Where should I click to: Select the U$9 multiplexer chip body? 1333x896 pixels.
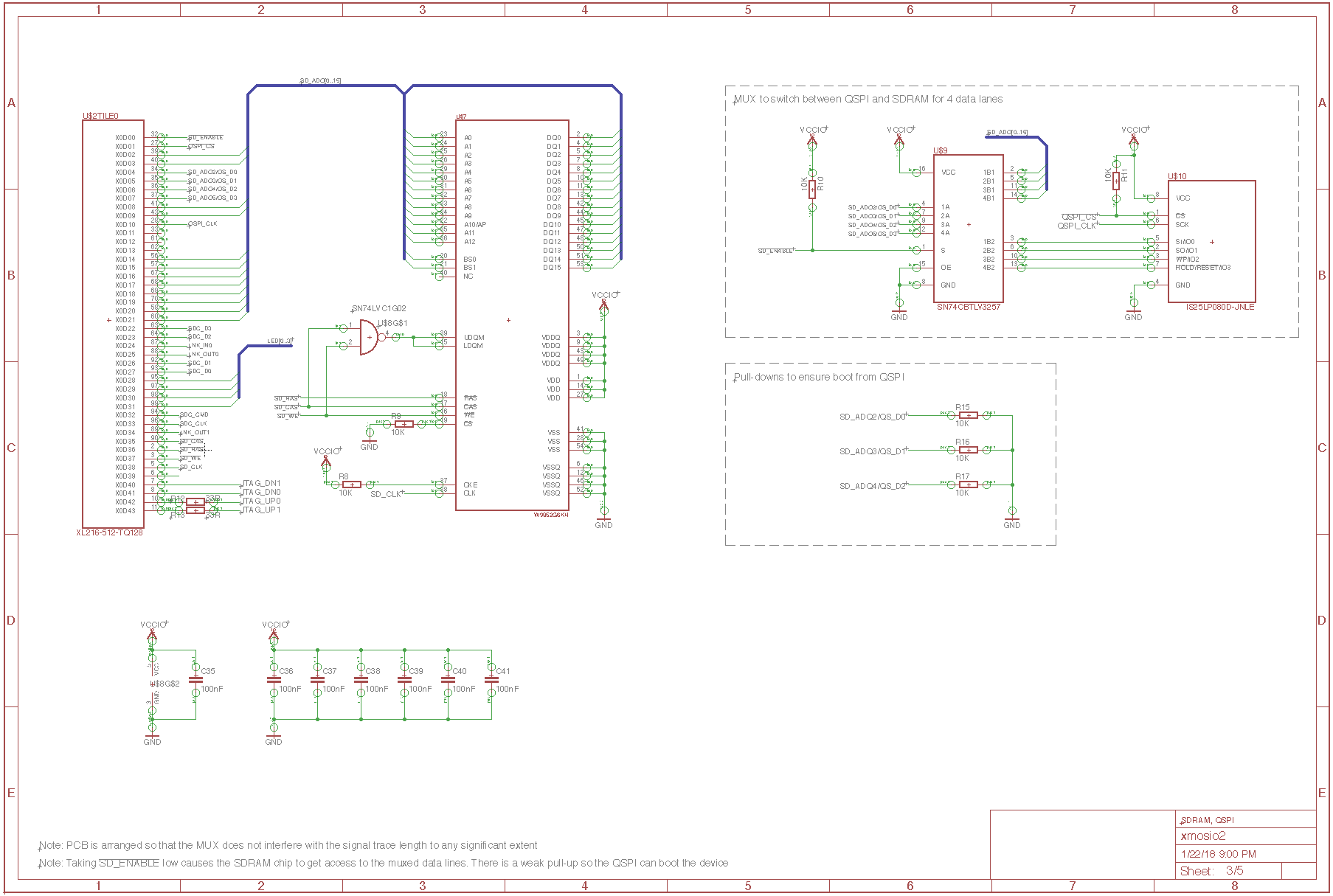pos(968,228)
